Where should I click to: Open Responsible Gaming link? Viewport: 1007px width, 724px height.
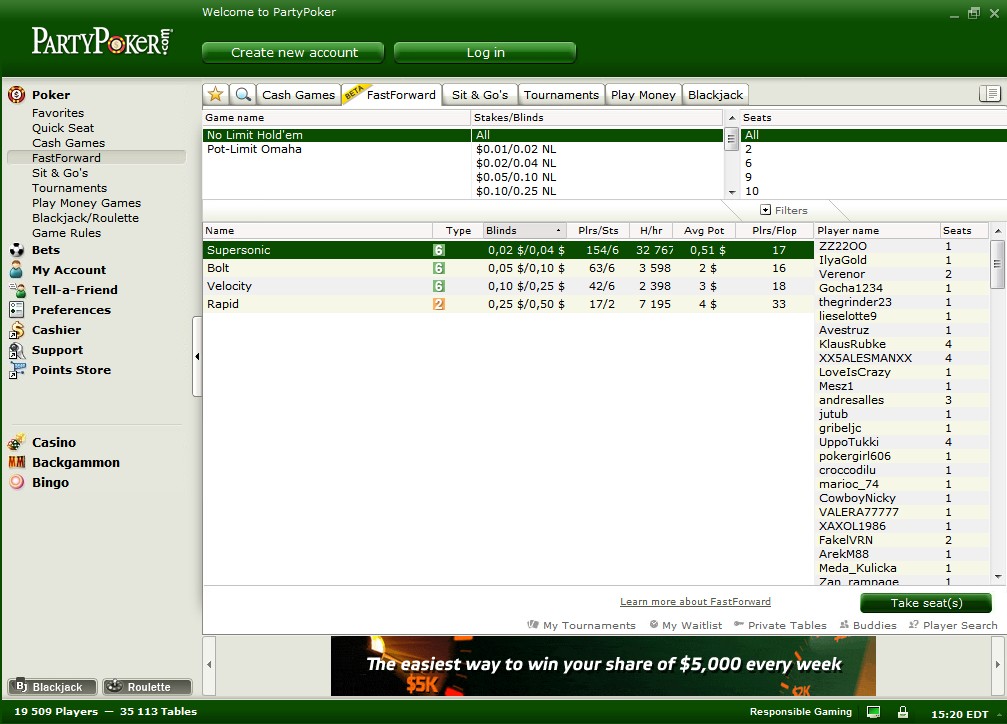tap(800, 711)
